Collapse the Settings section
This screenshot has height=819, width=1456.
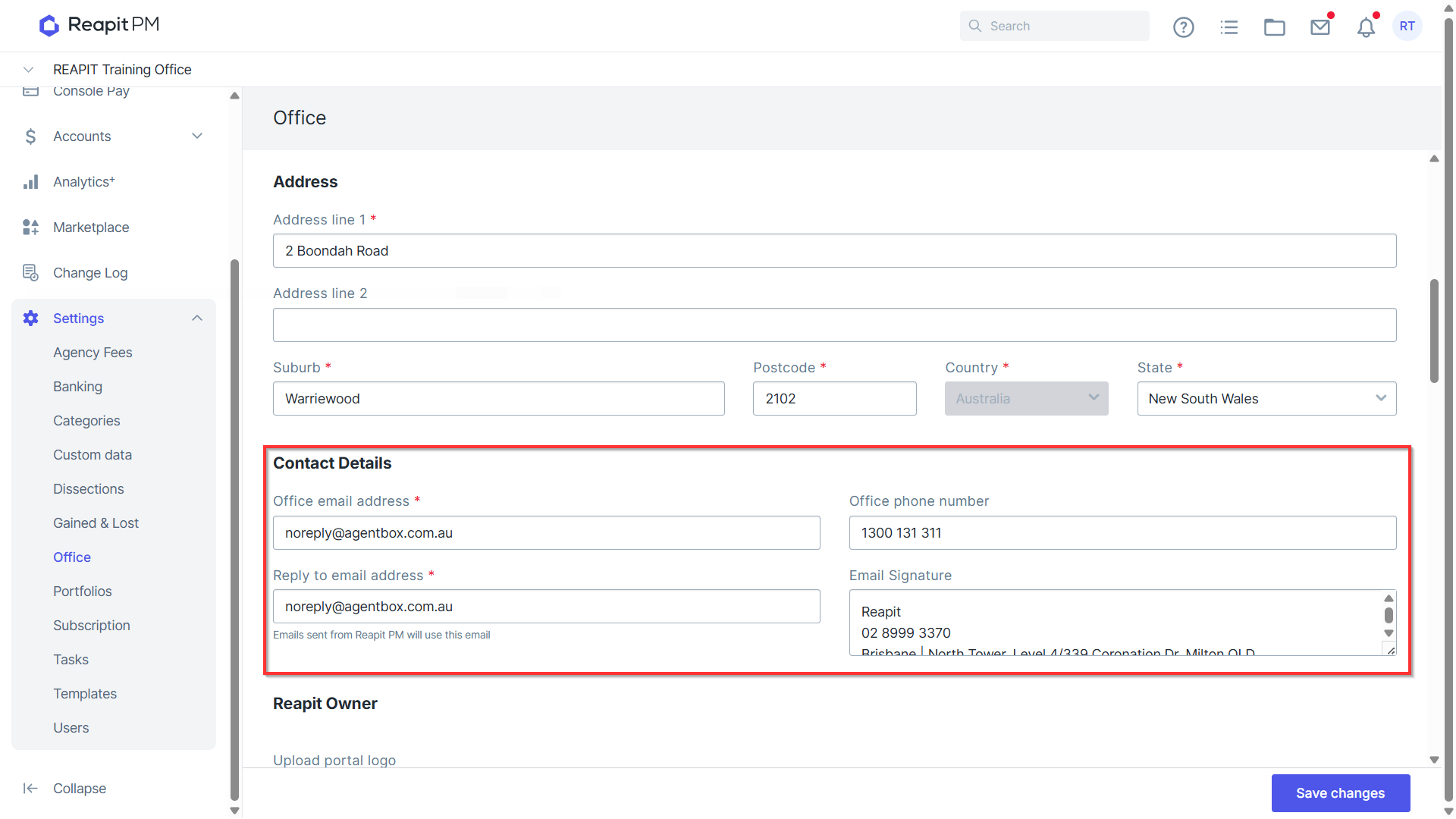(x=197, y=318)
